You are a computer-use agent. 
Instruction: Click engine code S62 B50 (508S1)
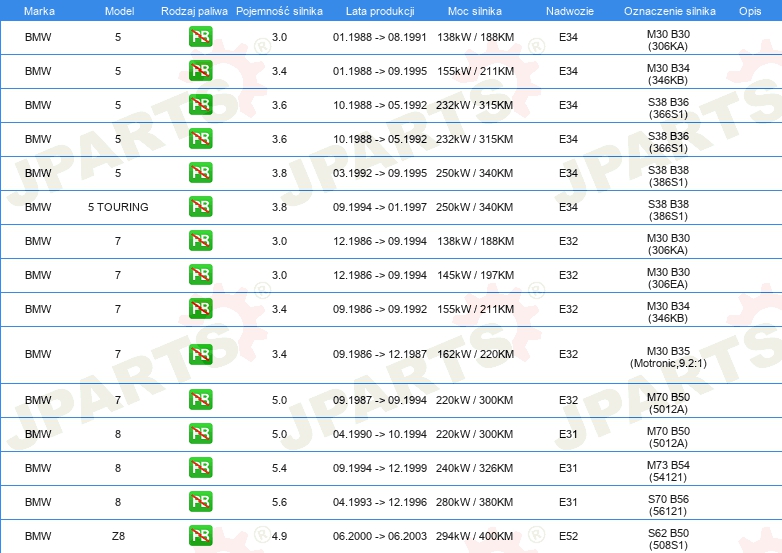coord(668,539)
